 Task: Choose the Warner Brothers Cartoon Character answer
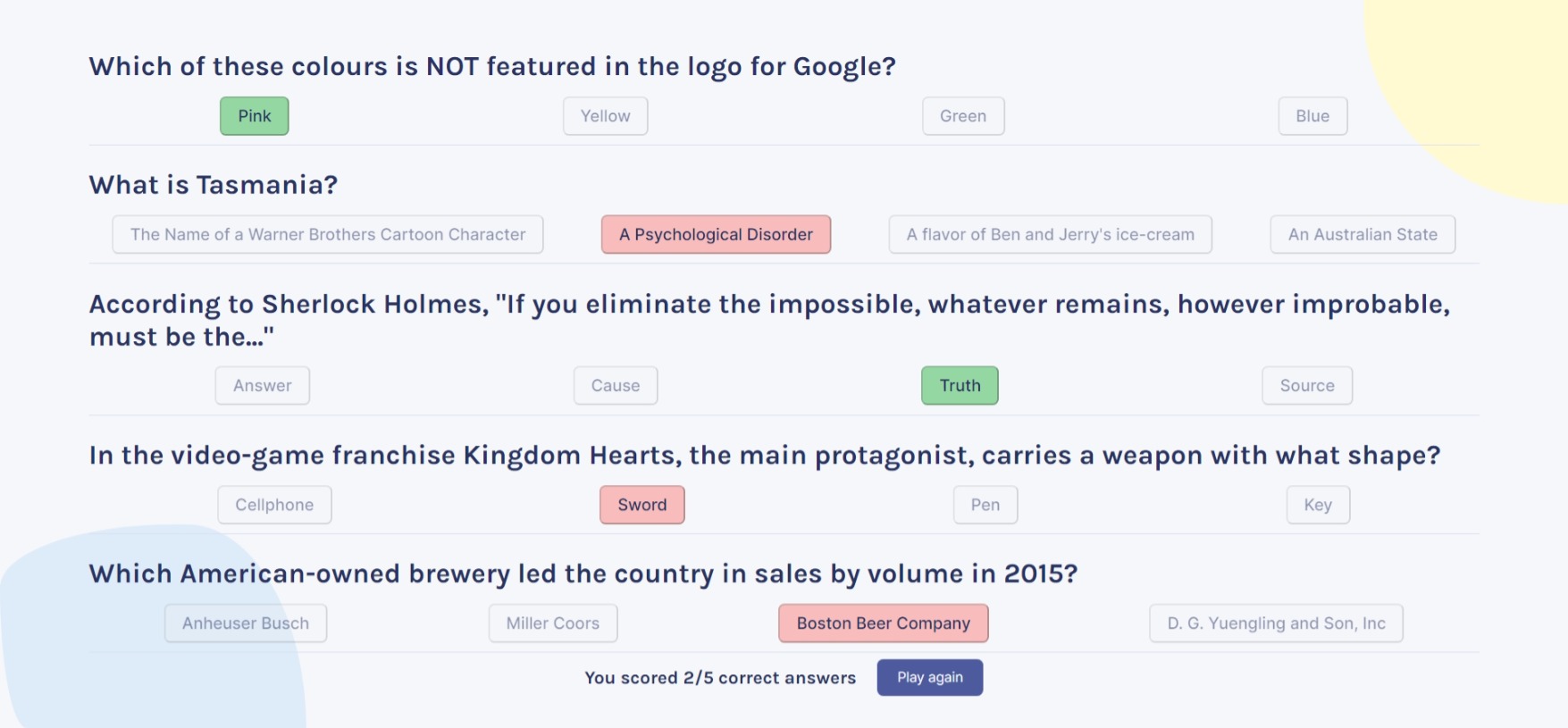(x=328, y=235)
